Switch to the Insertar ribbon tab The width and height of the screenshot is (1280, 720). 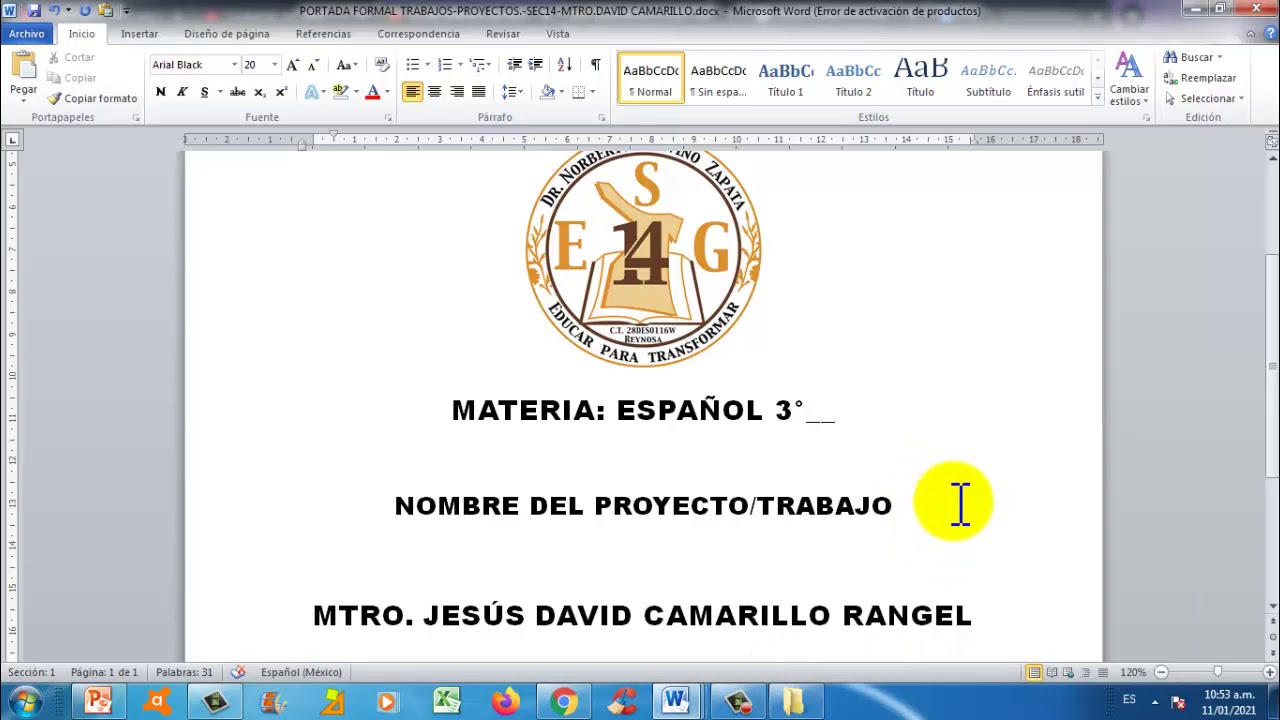point(139,33)
